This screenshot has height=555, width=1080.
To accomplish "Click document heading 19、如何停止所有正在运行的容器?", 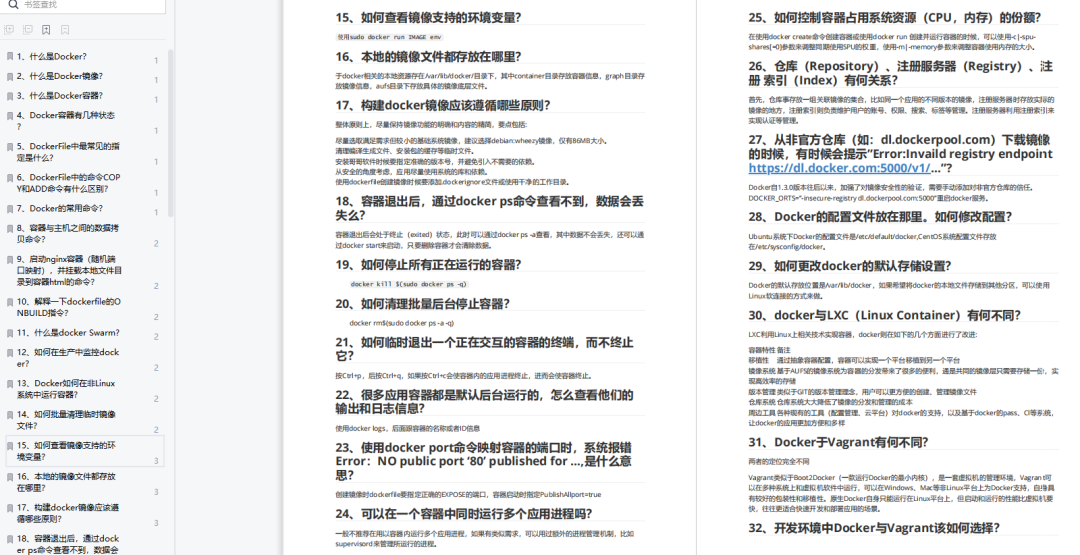I will pyautogui.click(x=428, y=265).
